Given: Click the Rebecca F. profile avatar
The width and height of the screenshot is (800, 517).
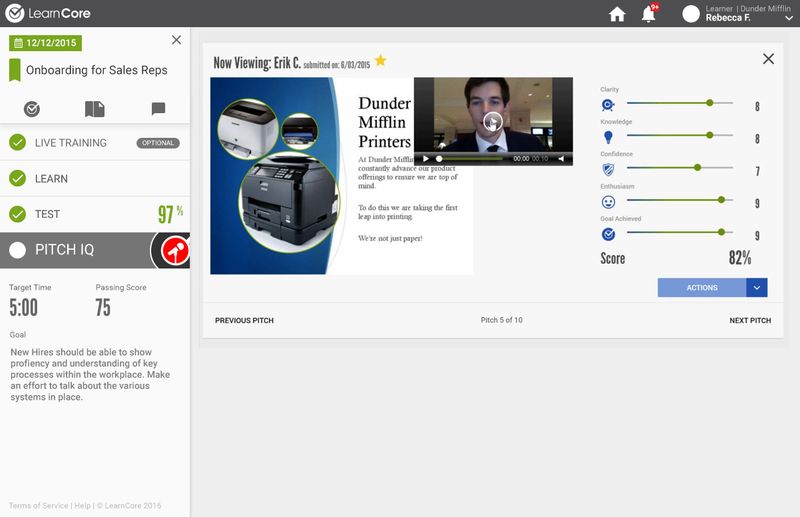Looking at the screenshot, I should pyautogui.click(x=691, y=14).
